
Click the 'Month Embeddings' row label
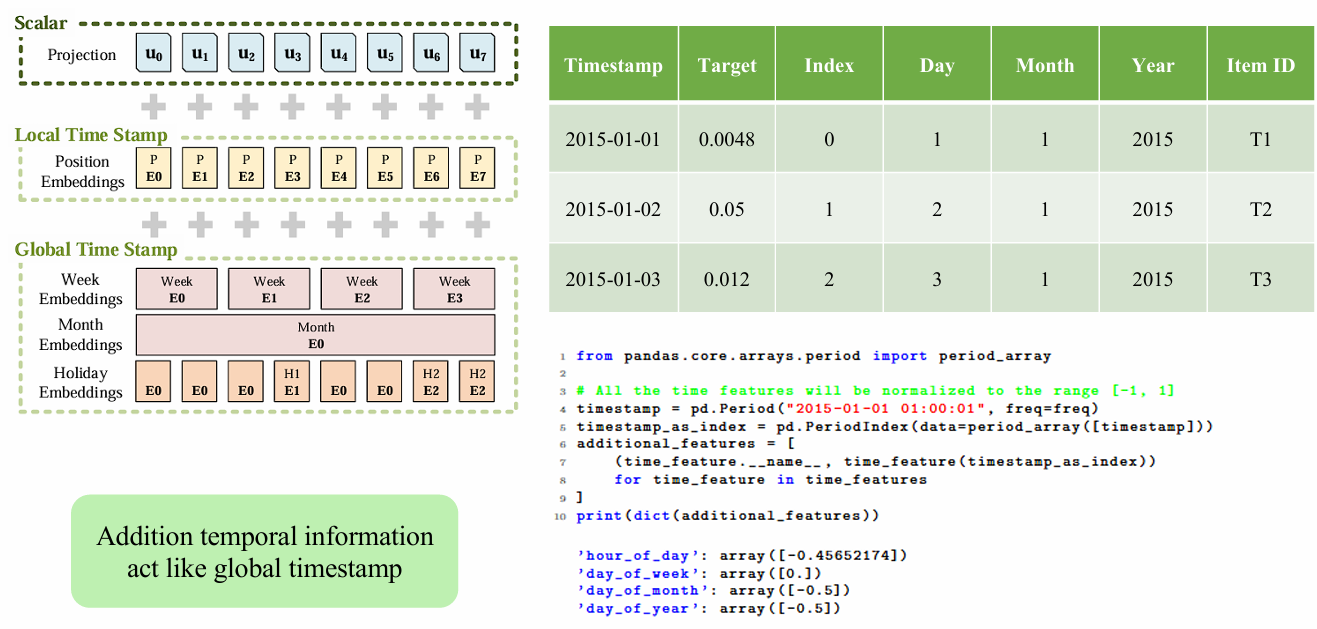click(x=81, y=335)
